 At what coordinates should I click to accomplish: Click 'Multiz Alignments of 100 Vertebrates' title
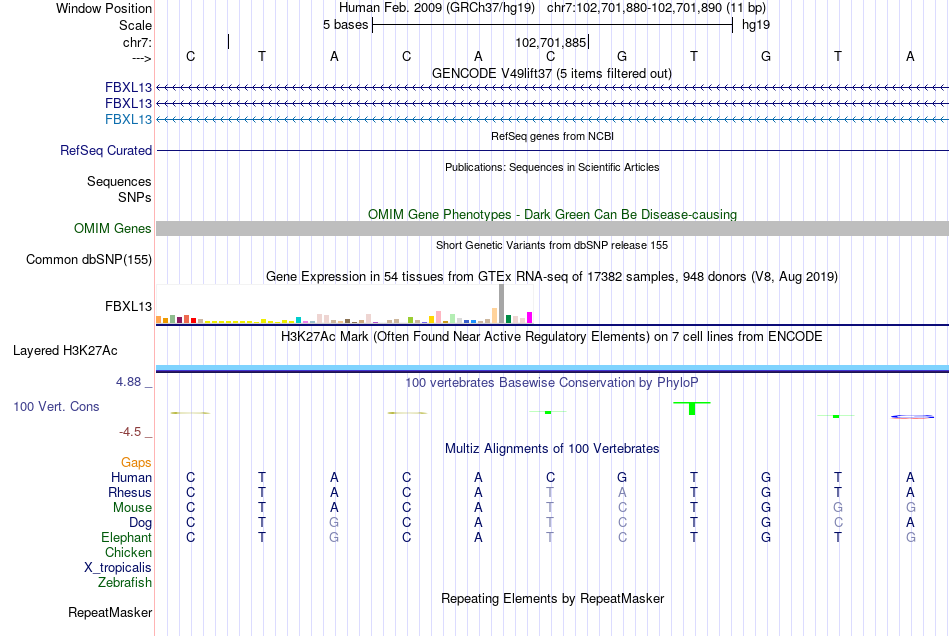coord(552,448)
